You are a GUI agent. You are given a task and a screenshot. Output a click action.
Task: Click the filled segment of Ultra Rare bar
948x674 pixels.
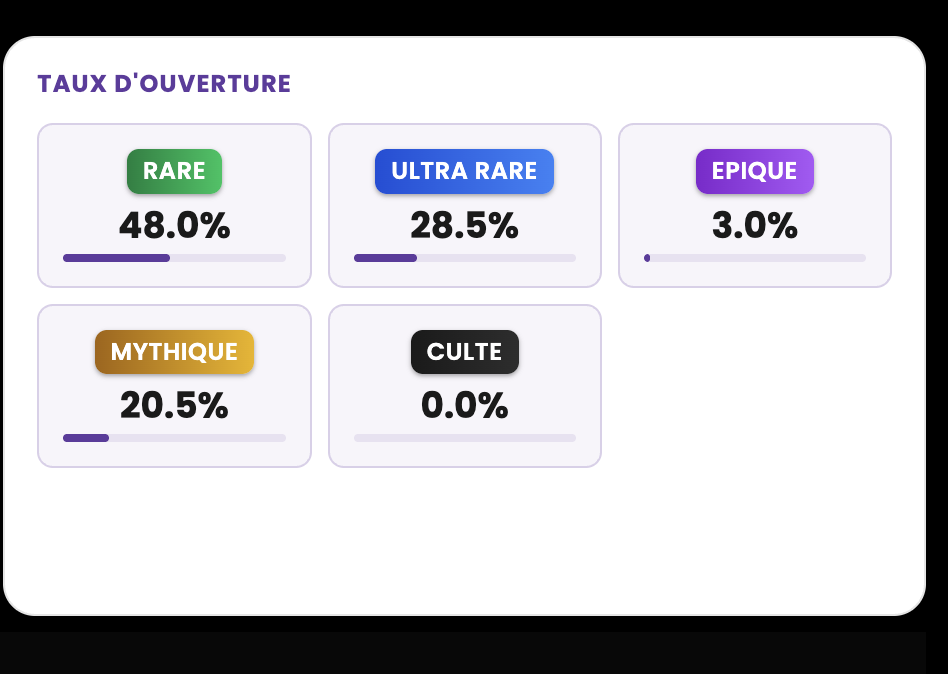point(385,258)
